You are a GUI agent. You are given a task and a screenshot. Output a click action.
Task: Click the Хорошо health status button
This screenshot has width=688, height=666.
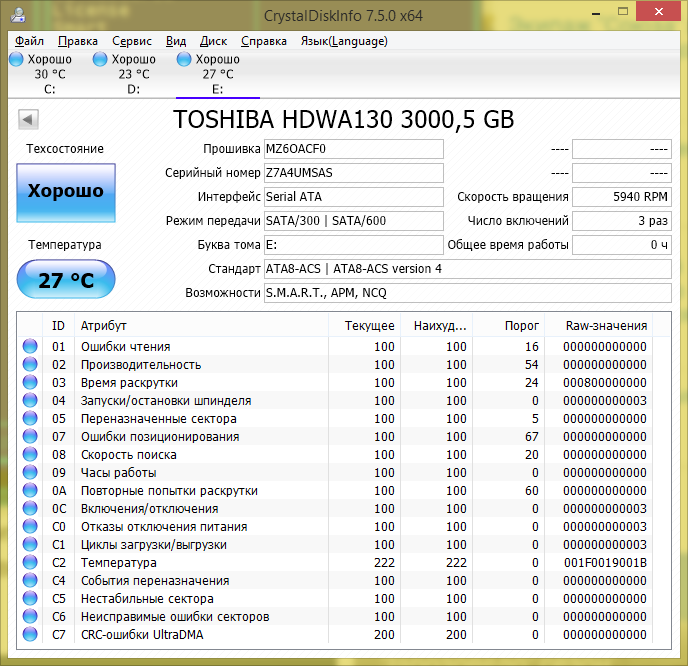coord(66,193)
